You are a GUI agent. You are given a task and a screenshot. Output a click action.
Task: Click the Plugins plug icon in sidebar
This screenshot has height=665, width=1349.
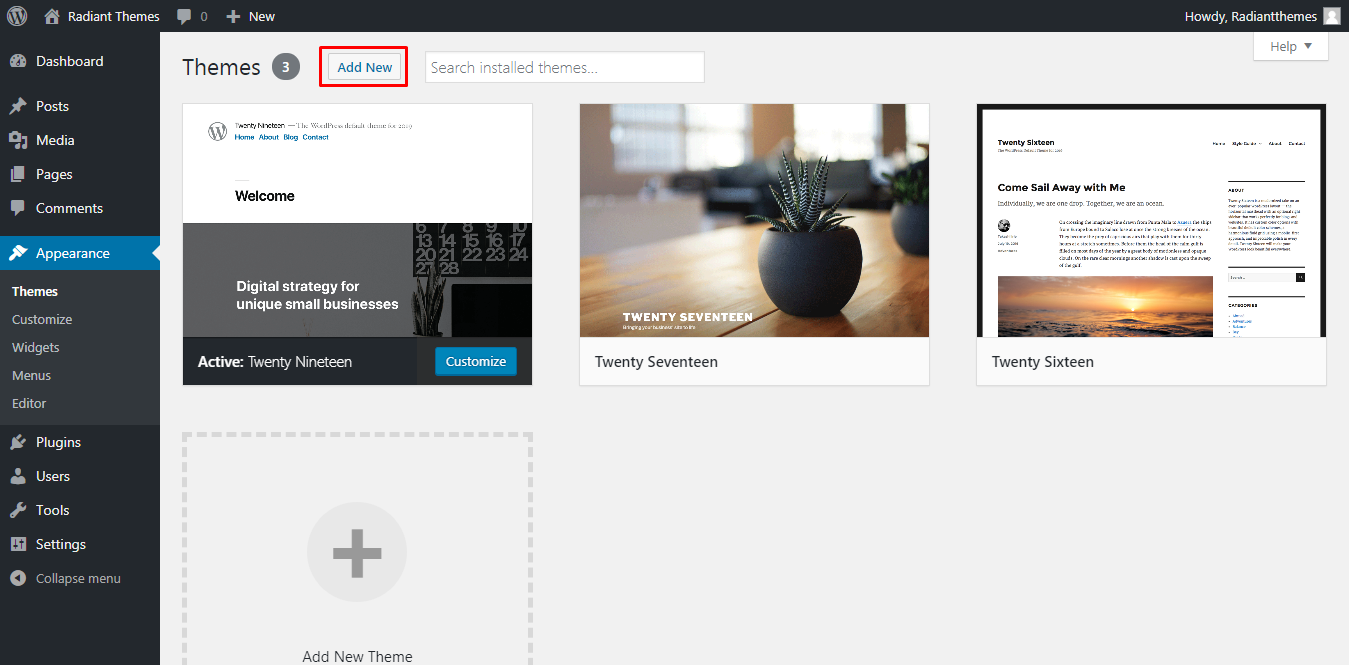click(x=18, y=442)
